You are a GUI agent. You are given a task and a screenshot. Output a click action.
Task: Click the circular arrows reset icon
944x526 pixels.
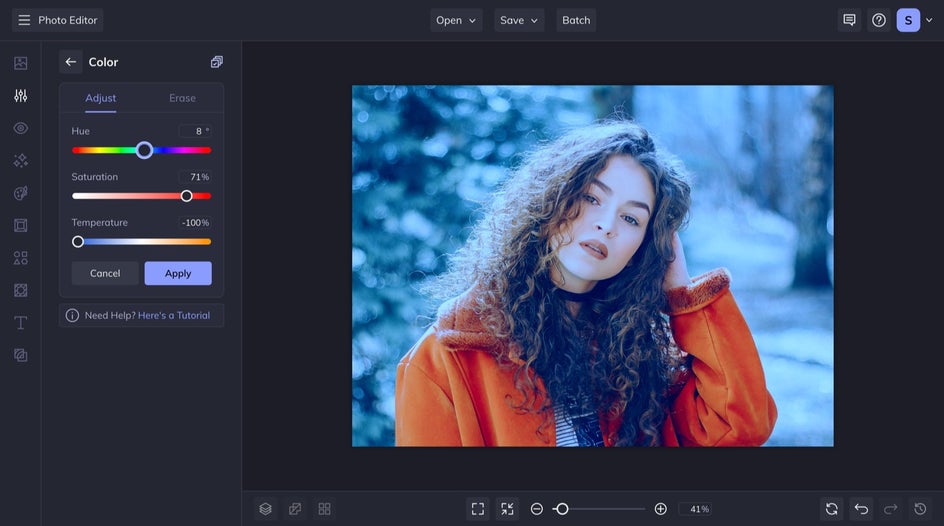pyautogui.click(x=832, y=509)
